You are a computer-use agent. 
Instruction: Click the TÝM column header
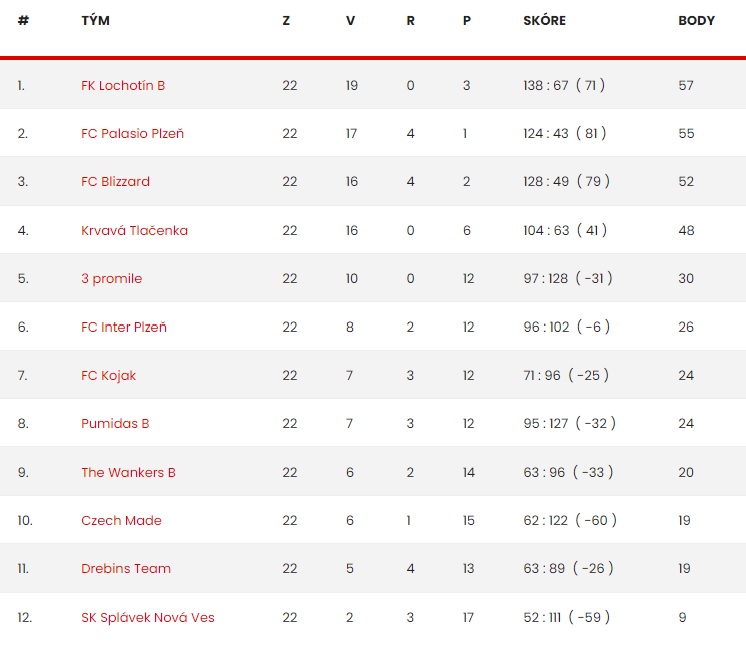[96, 20]
